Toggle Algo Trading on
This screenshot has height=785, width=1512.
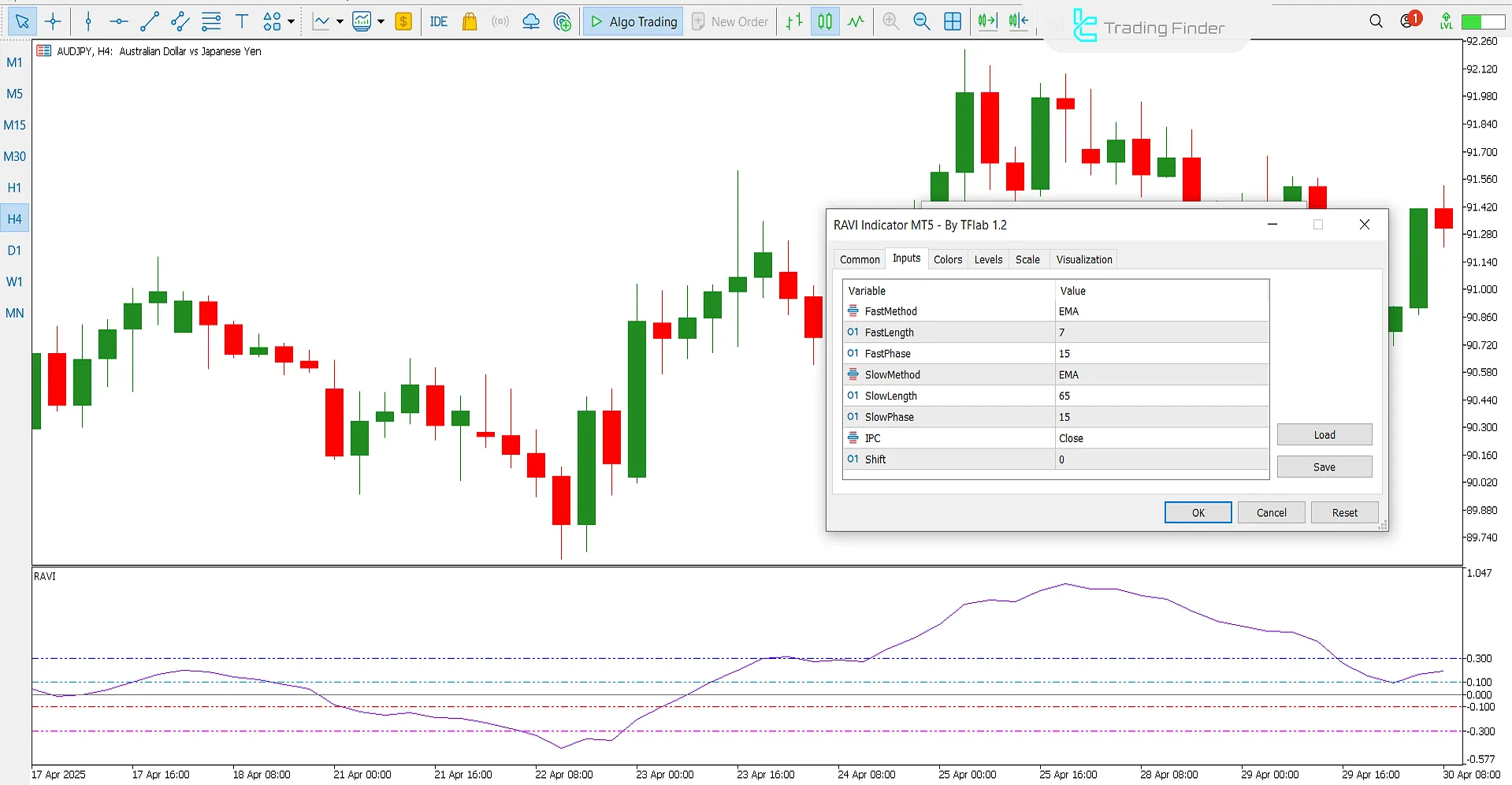coord(632,21)
